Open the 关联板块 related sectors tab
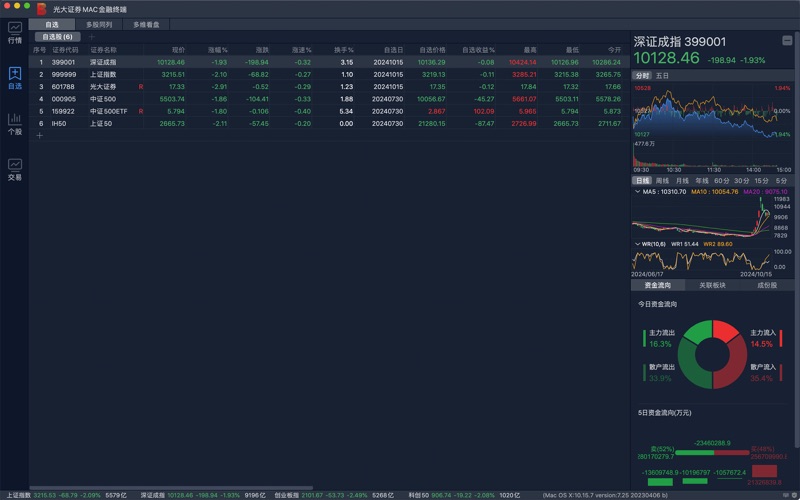Image resolution: width=800 pixels, height=500 pixels. (712, 285)
